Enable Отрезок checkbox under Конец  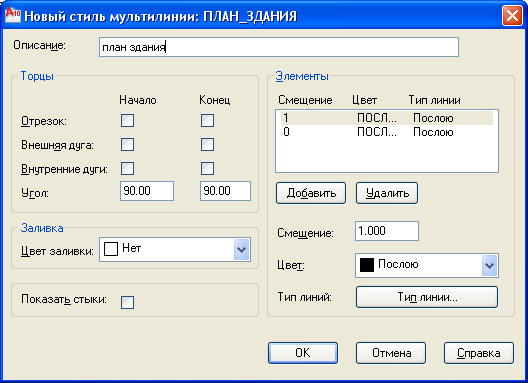[207, 120]
